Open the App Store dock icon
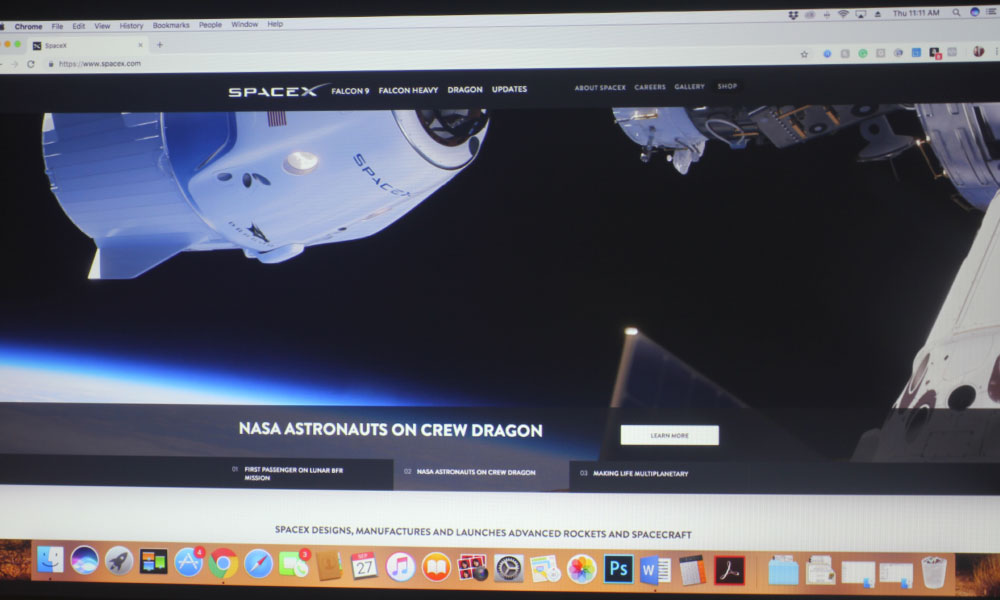 [188, 562]
